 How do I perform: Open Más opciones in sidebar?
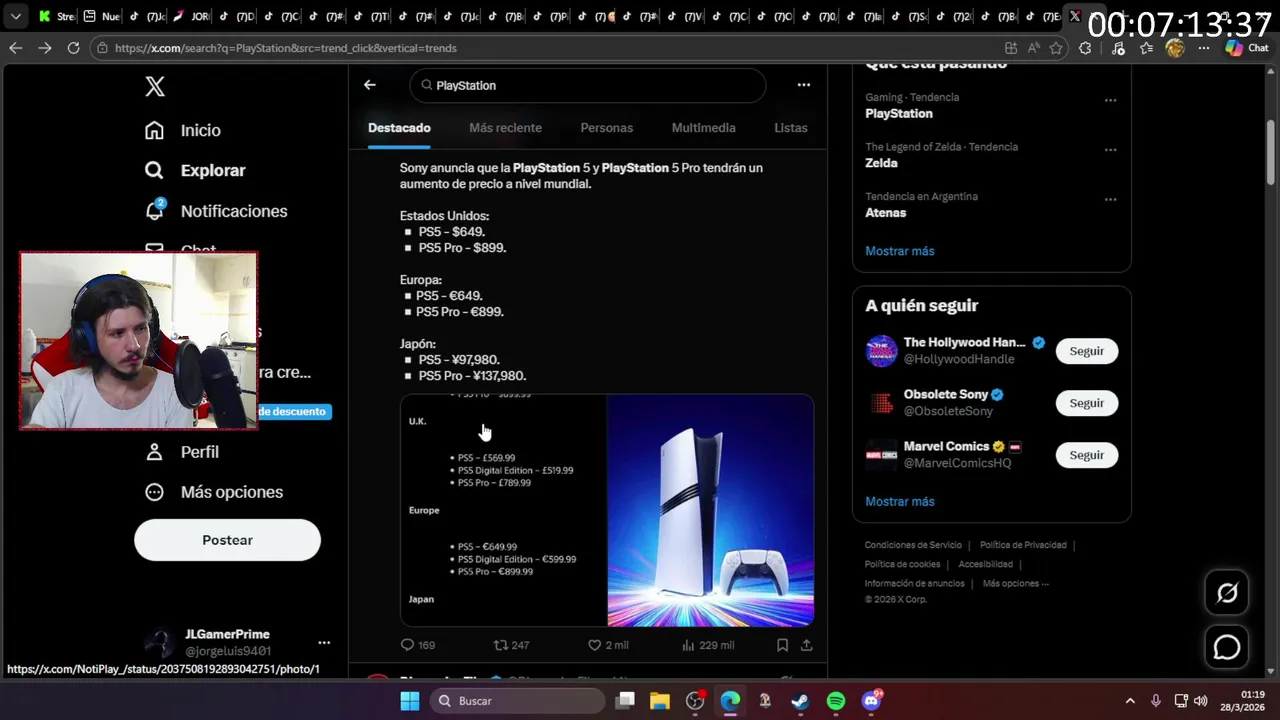(214, 492)
